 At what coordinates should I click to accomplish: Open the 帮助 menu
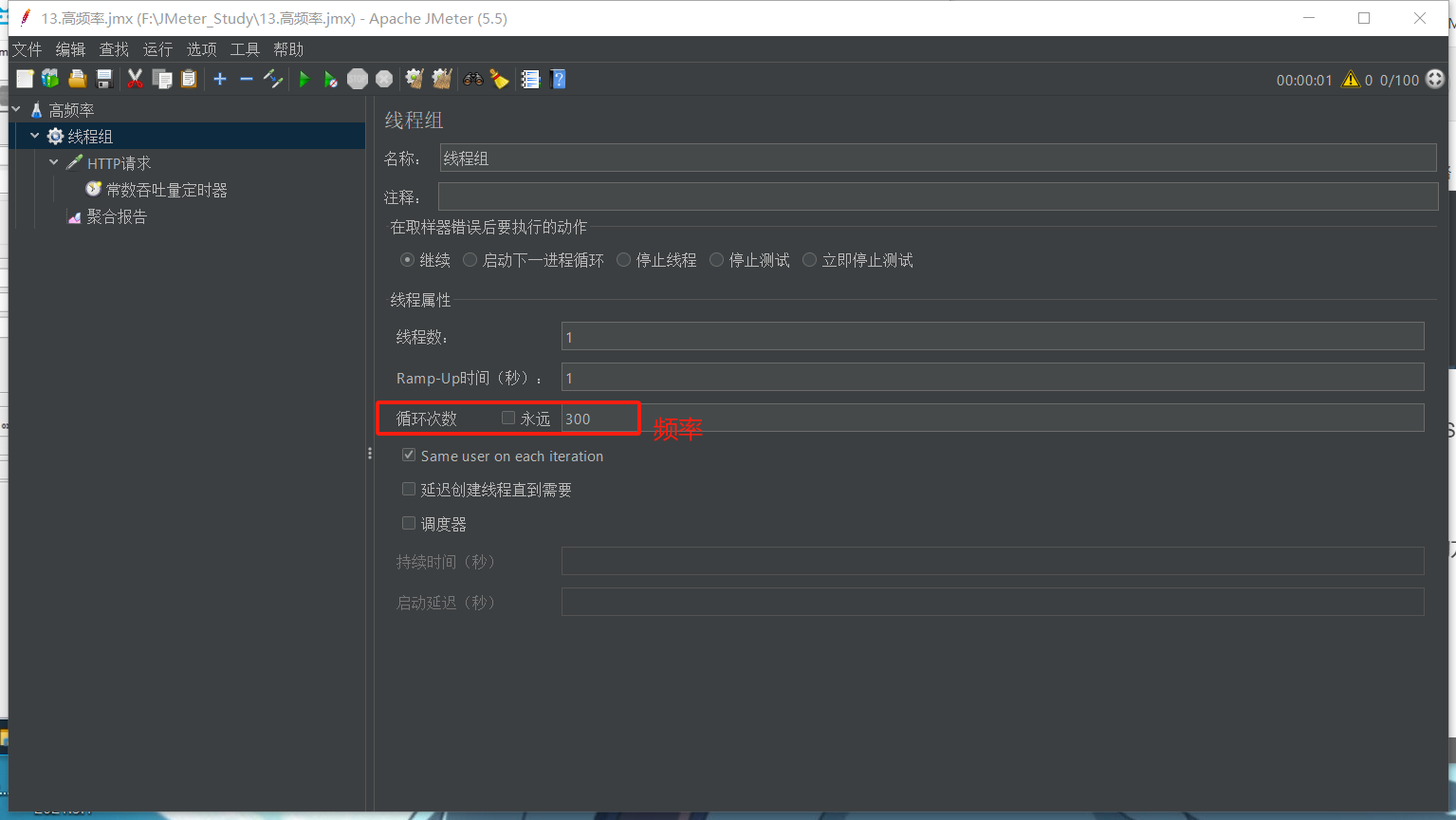(288, 49)
